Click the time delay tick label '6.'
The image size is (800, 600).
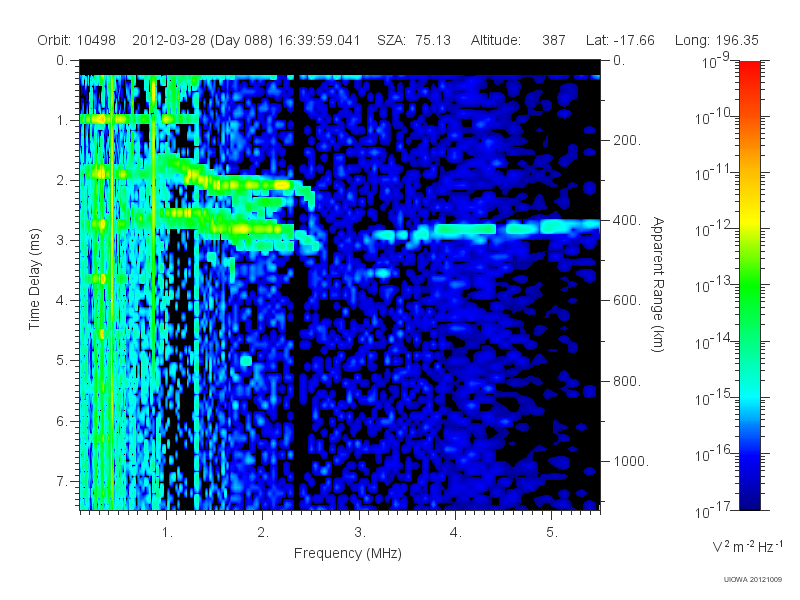point(62,421)
